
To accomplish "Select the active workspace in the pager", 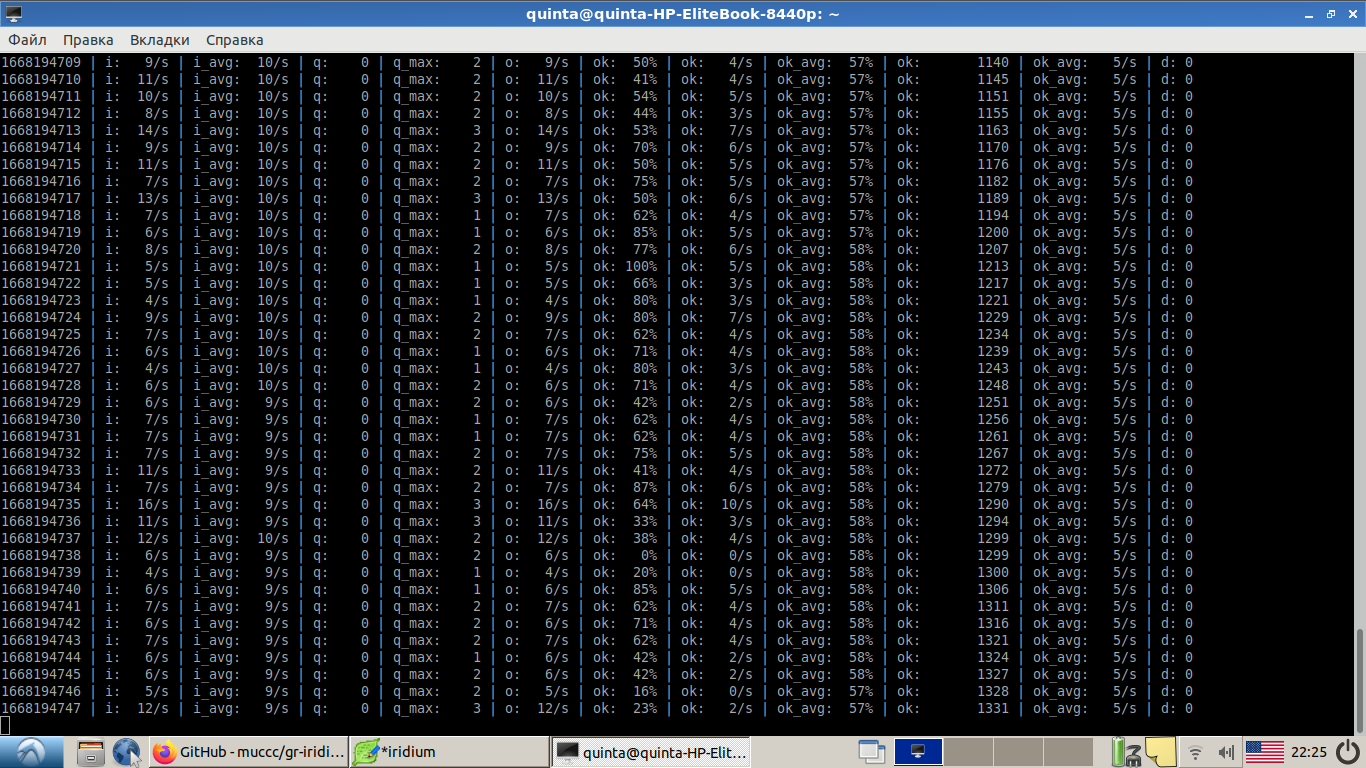I will [917, 752].
